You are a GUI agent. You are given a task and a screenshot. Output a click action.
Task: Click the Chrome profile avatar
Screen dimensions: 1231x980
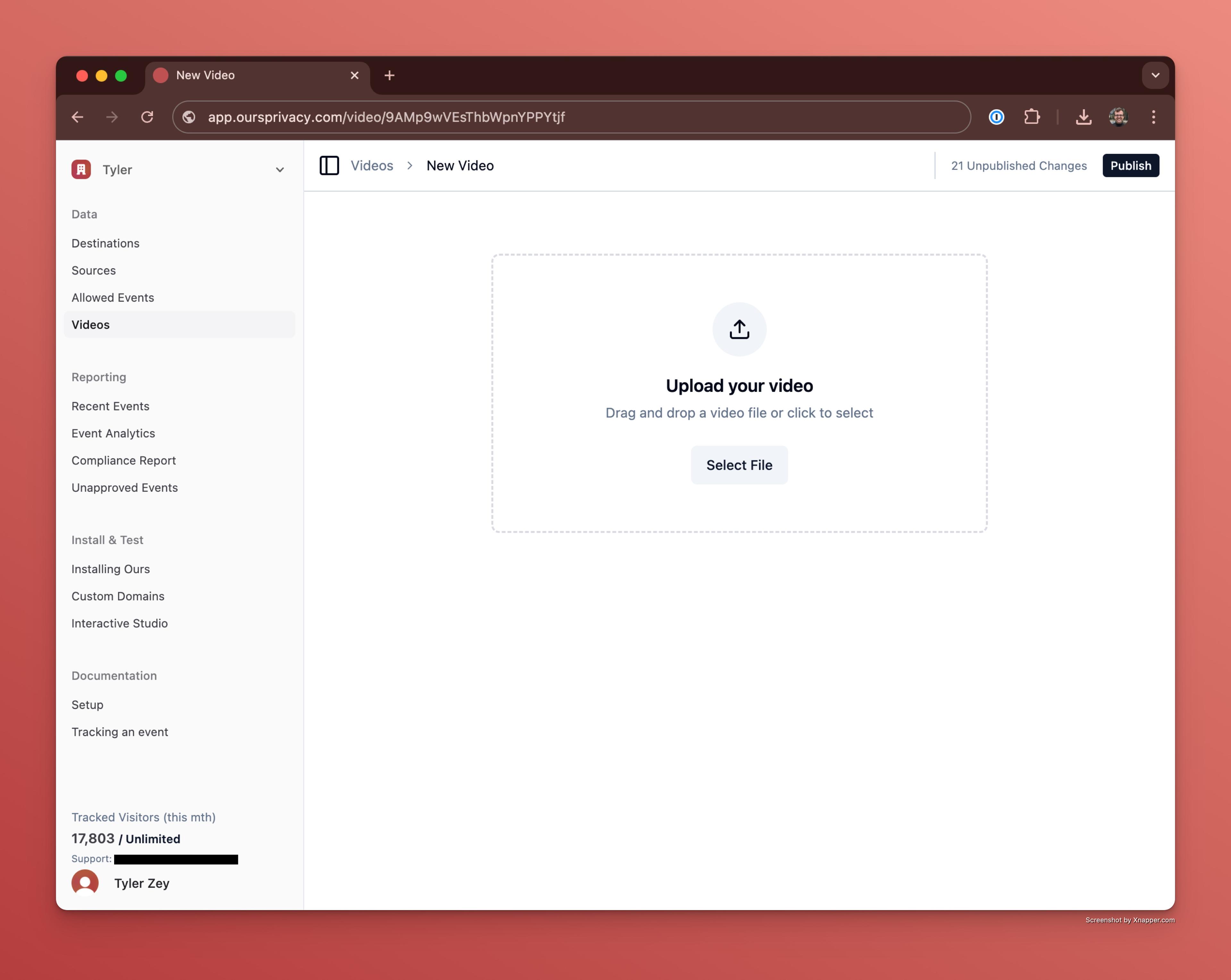pyautogui.click(x=1118, y=117)
